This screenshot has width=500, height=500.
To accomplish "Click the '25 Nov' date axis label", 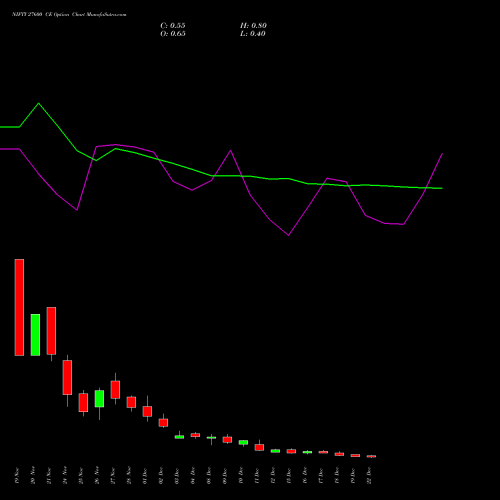I will pyautogui.click(x=81, y=476).
